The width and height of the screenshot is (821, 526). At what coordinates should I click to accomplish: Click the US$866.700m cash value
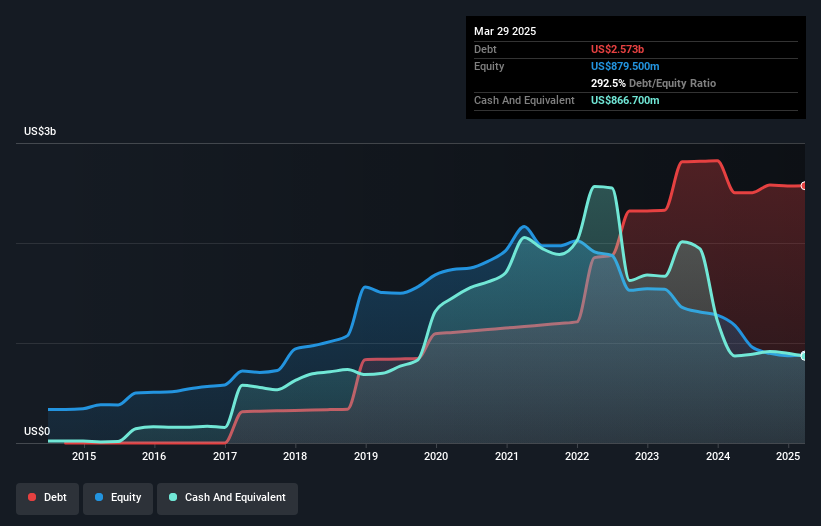[625, 100]
